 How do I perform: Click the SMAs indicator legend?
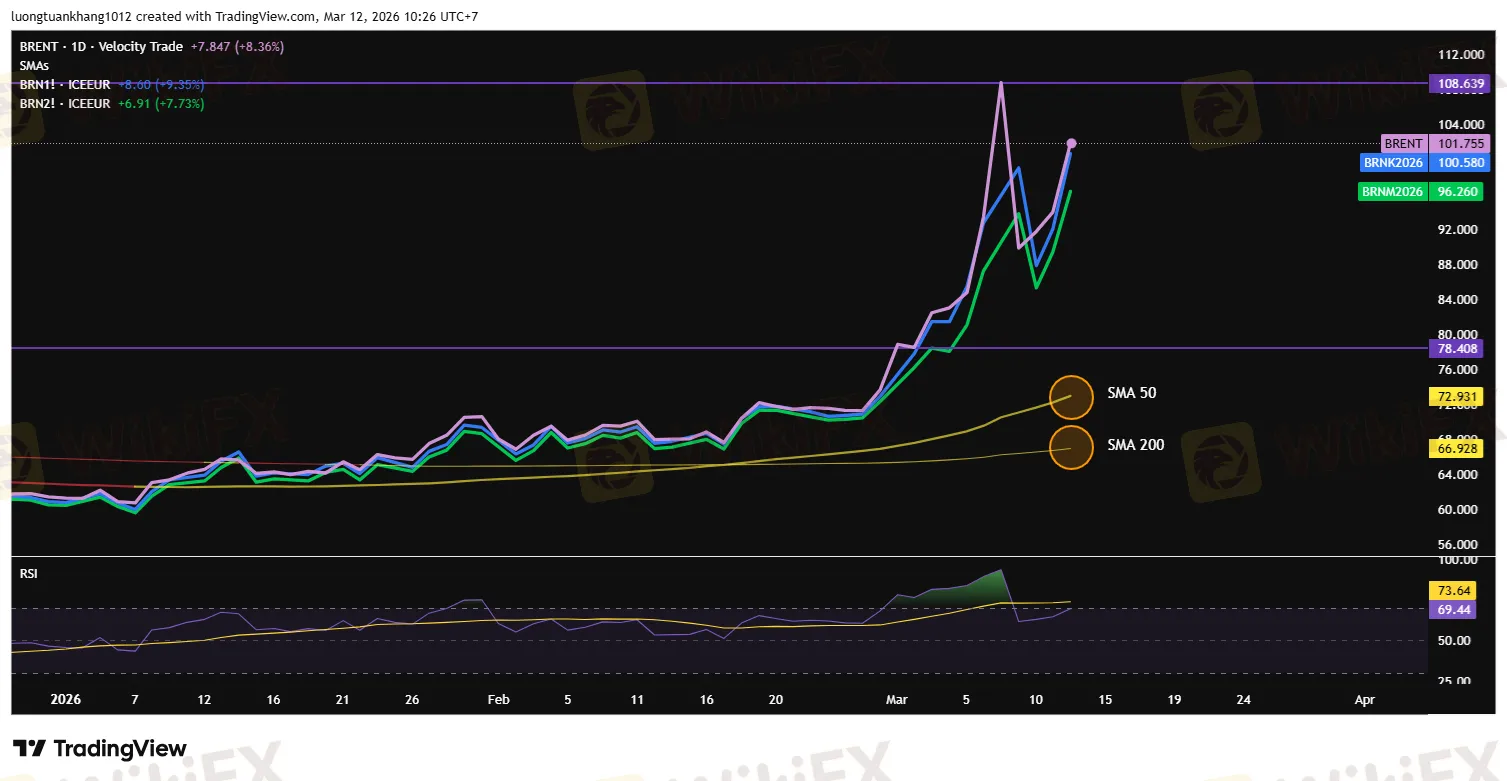click(35, 65)
